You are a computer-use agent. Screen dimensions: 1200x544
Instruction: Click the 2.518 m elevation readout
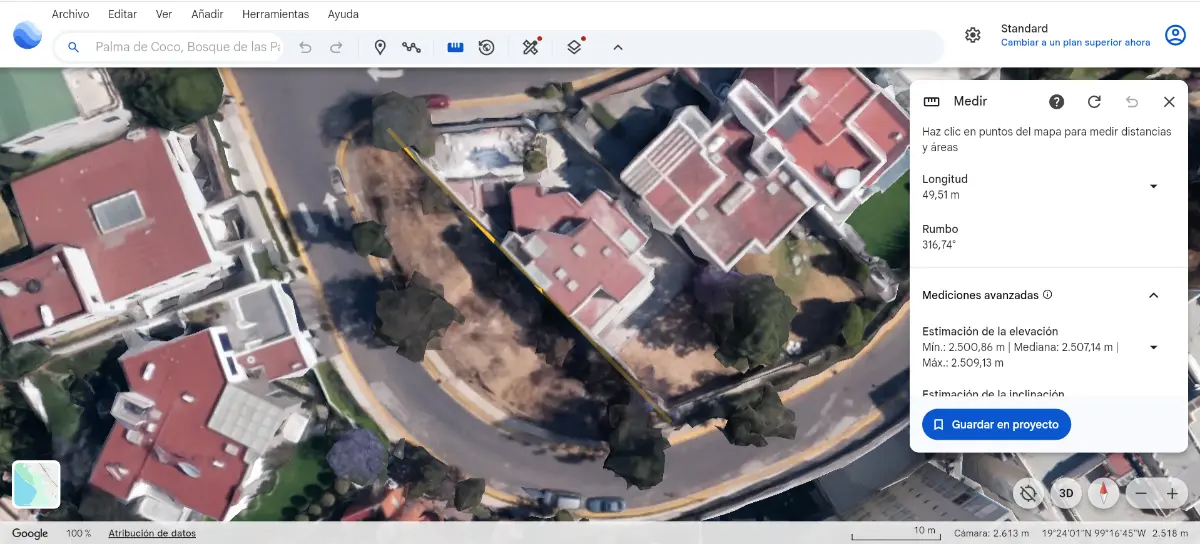tap(1170, 533)
